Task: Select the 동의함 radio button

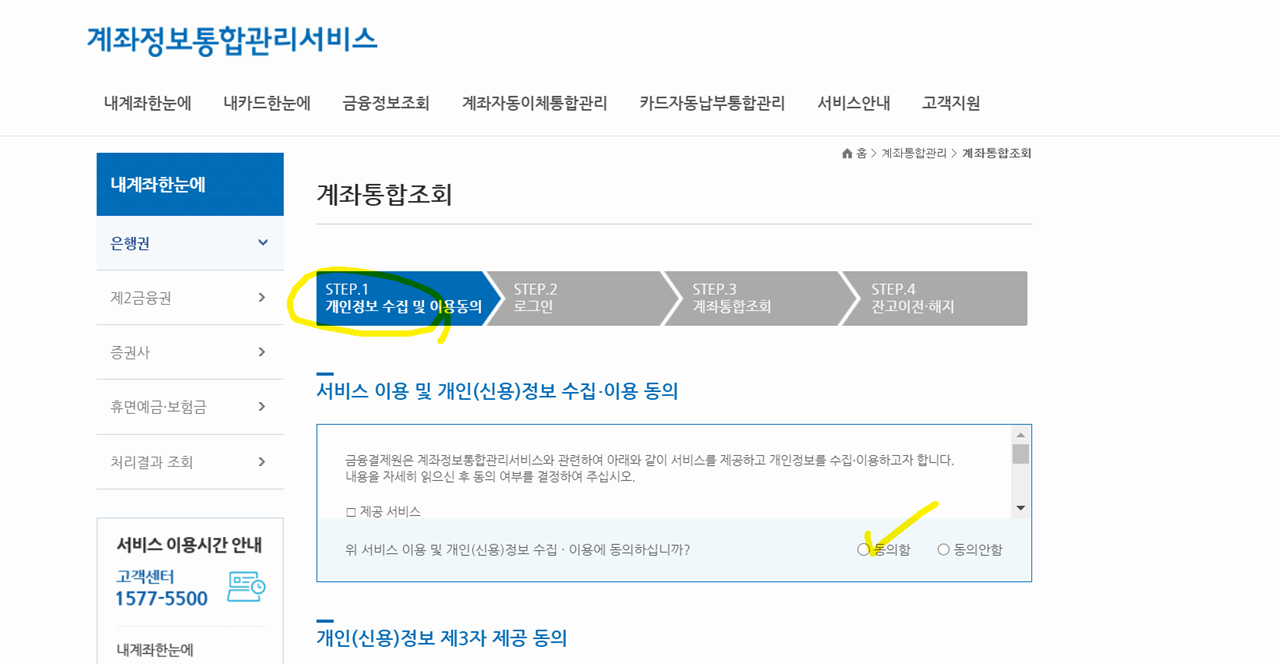Action: coord(863,549)
